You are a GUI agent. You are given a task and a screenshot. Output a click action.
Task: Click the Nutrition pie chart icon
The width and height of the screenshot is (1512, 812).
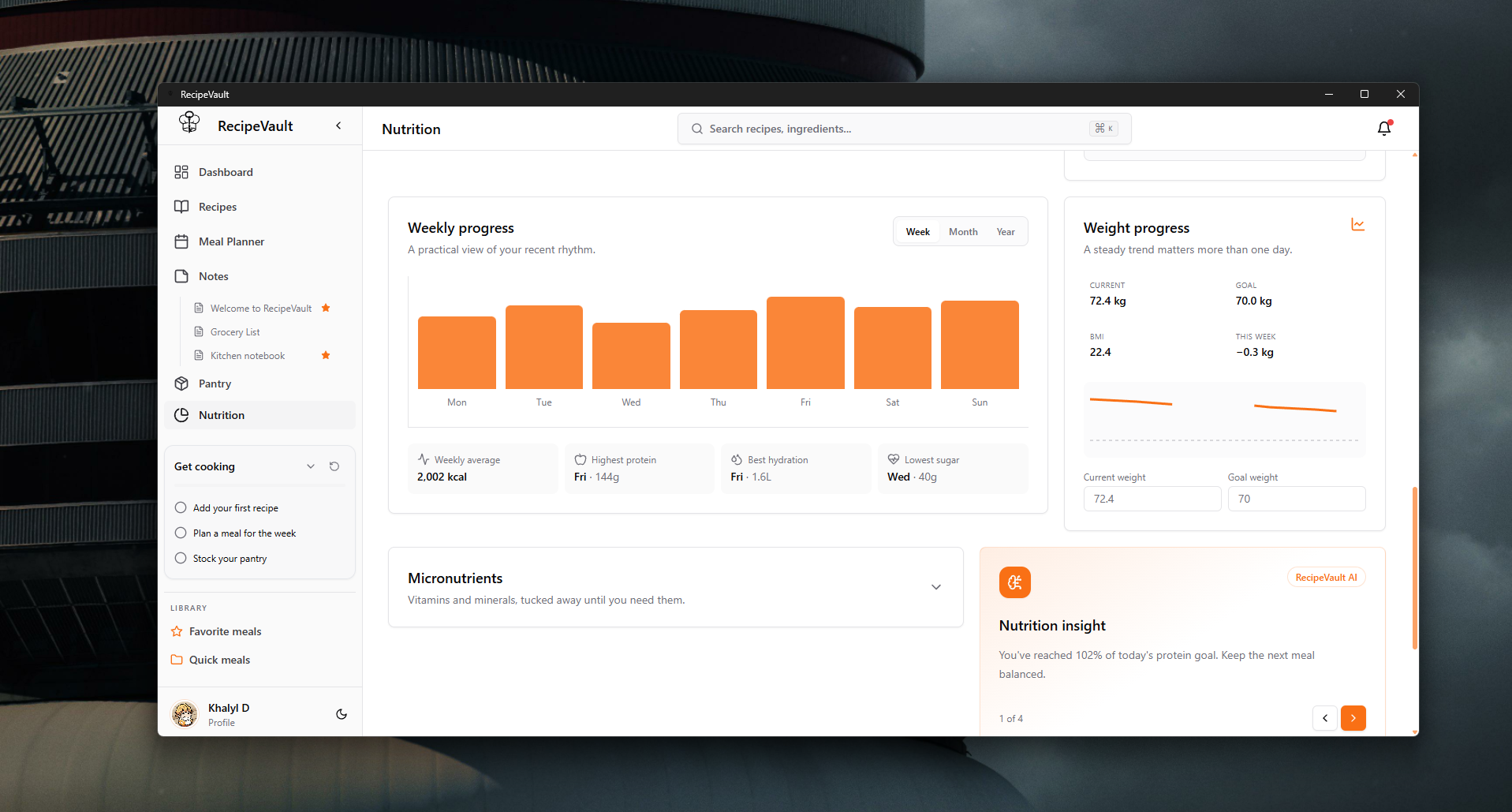(181, 415)
